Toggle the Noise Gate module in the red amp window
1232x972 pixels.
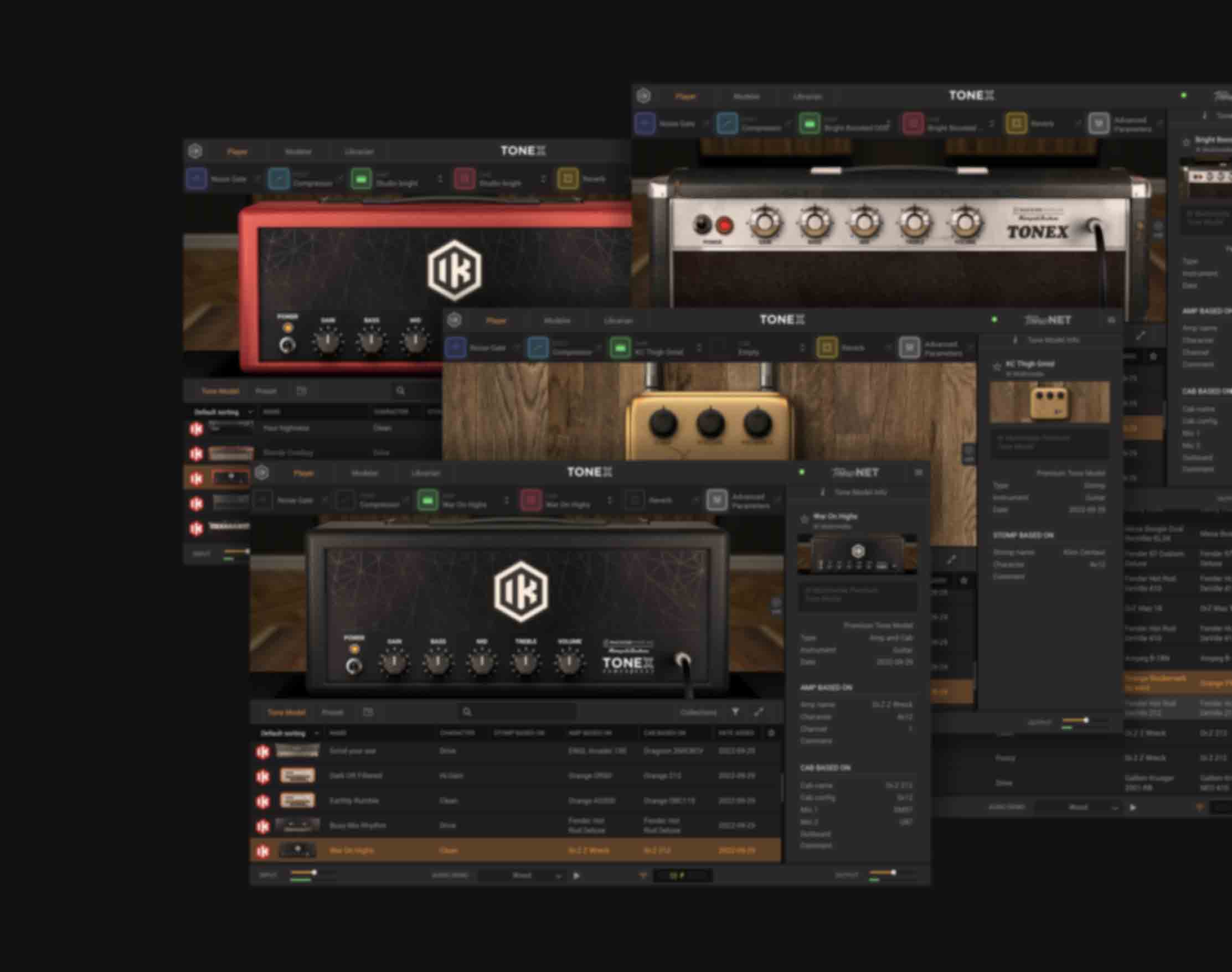click(197, 179)
